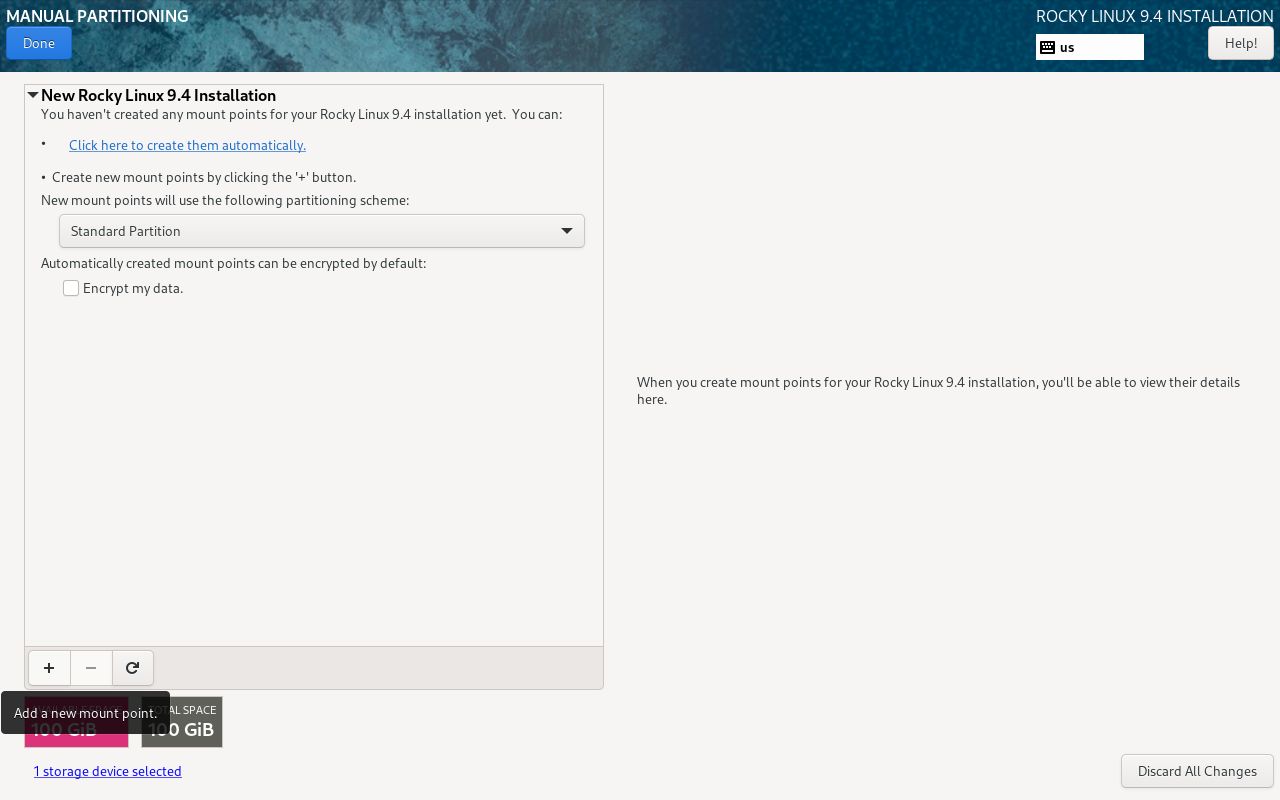Click the keyboard layout icon next to 'us'
Image resolution: width=1280 pixels, height=800 pixels.
(1048, 47)
